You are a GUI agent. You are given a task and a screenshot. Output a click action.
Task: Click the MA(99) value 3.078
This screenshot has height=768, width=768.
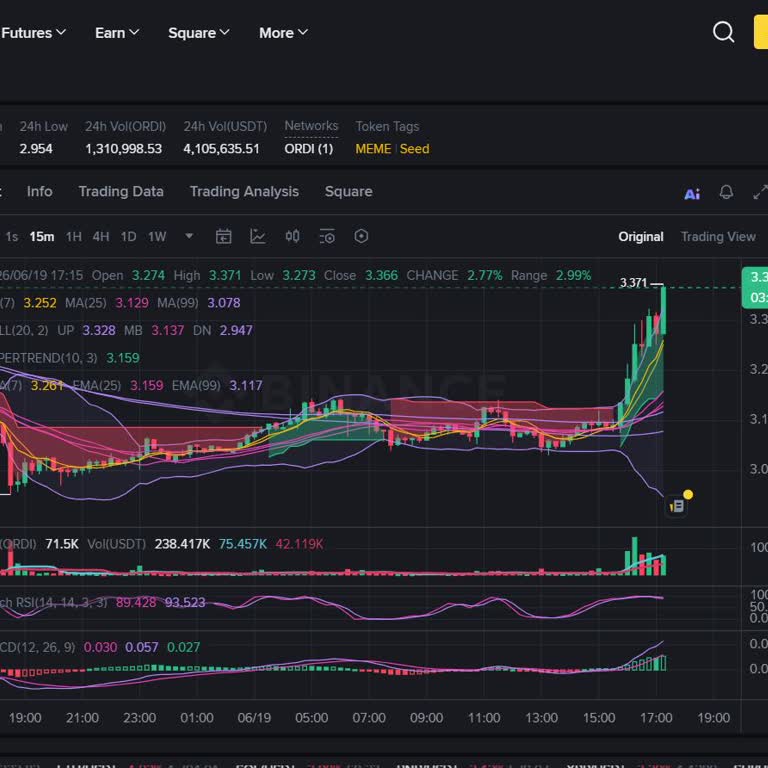(224, 303)
